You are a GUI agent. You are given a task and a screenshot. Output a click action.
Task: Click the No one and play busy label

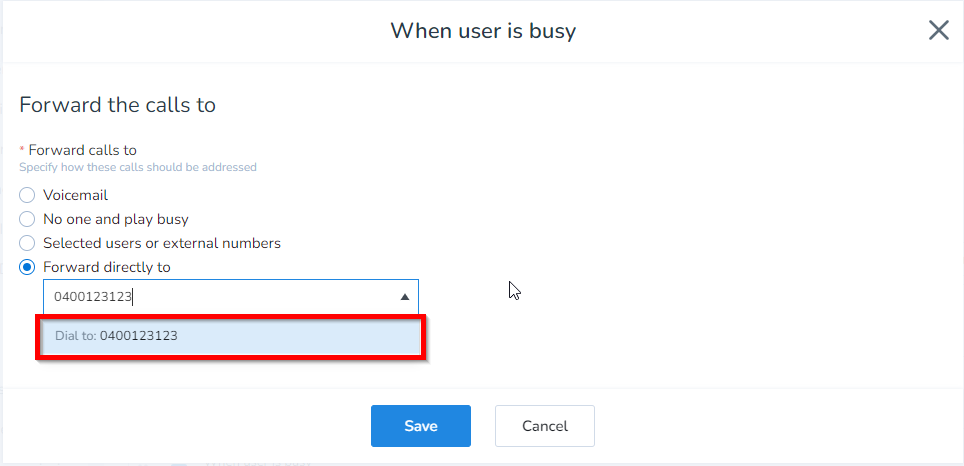click(x=115, y=219)
